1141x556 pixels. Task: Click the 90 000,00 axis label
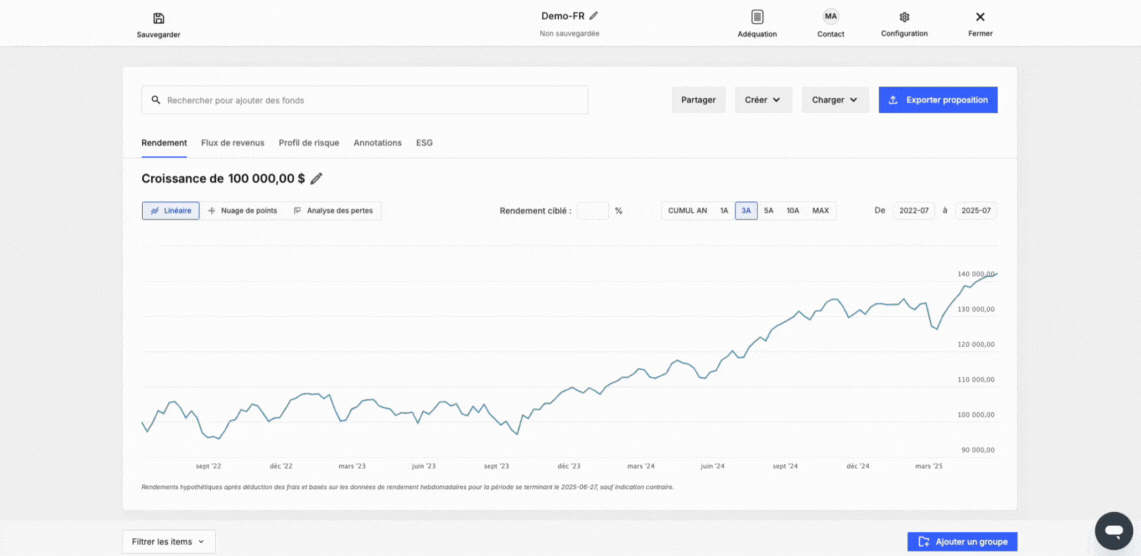pyautogui.click(x=978, y=450)
